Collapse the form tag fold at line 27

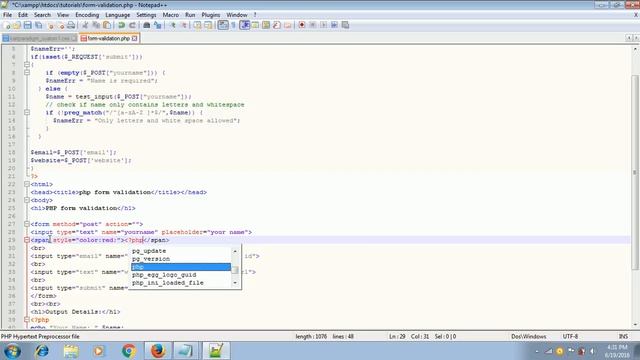click(27, 224)
